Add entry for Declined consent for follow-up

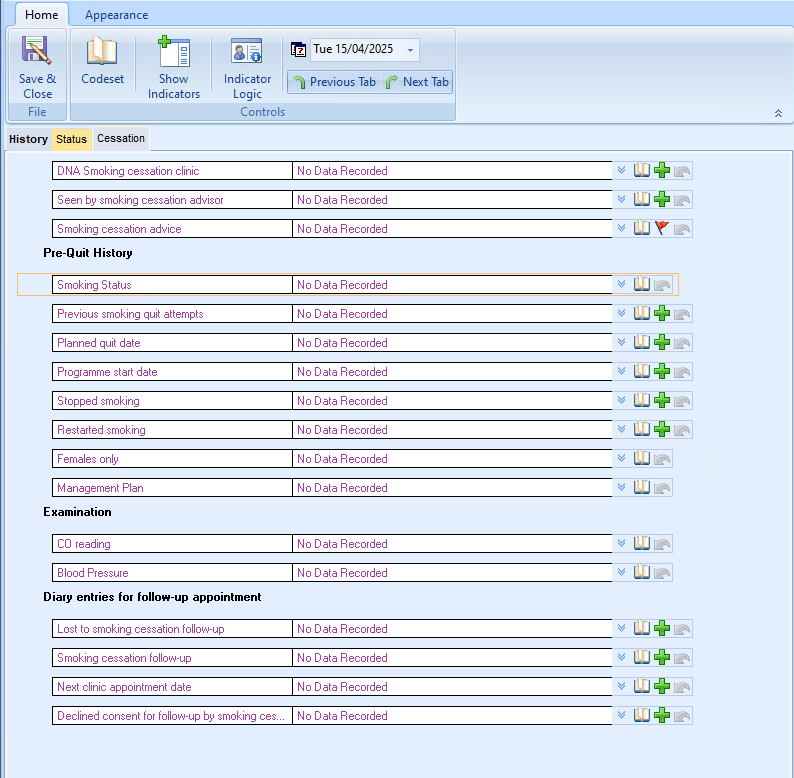point(662,715)
